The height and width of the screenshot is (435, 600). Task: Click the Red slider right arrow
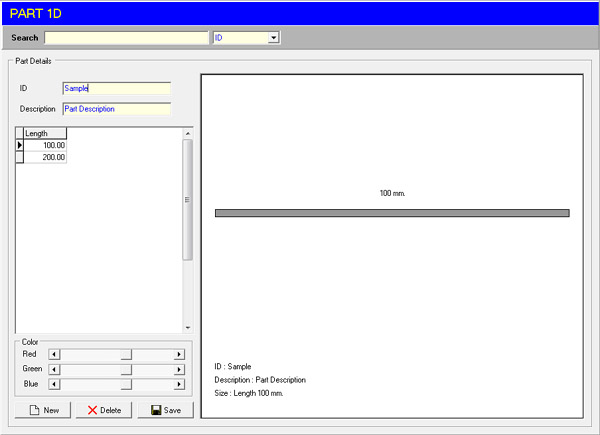click(x=179, y=354)
